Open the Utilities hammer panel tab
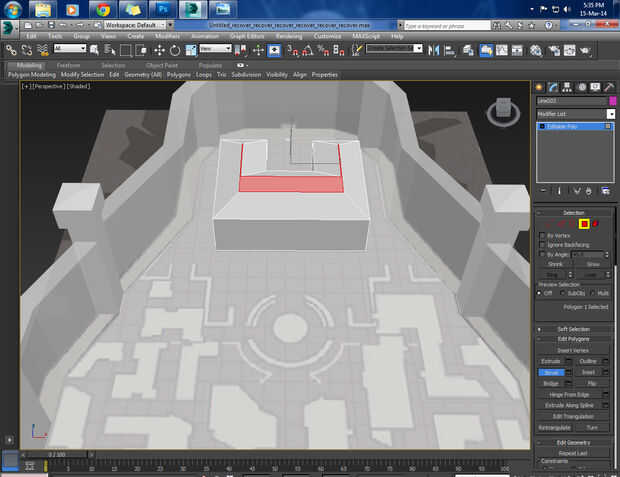620x477 pixels. click(x=609, y=87)
